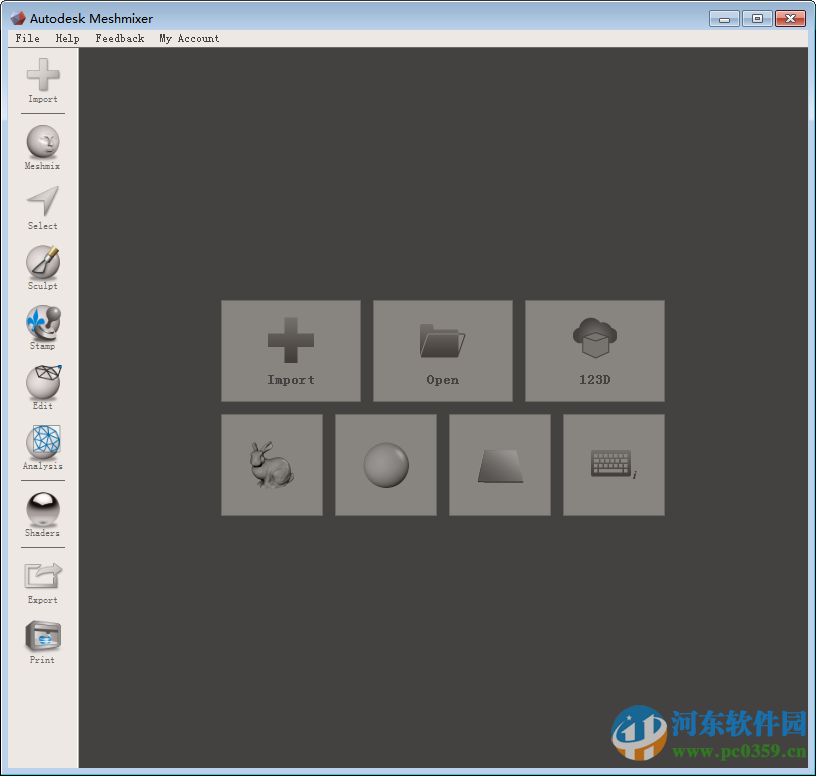
Task: Open the Print tool
Action: (43, 642)
